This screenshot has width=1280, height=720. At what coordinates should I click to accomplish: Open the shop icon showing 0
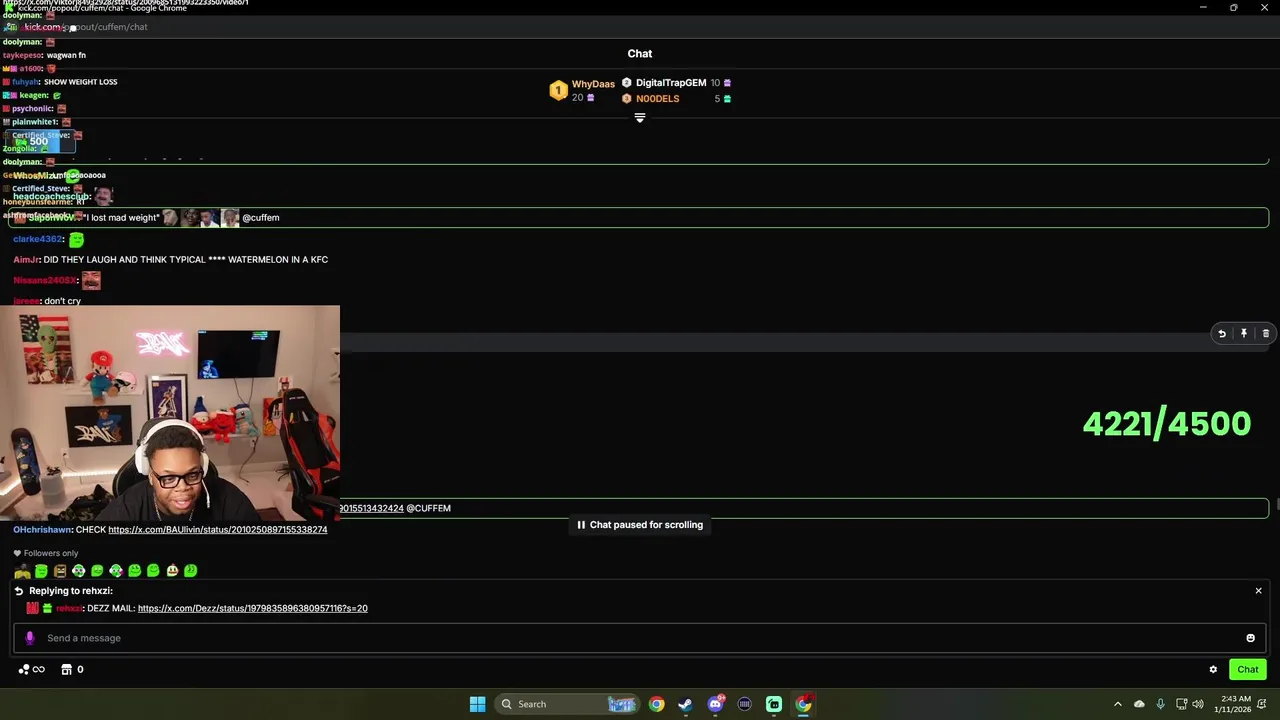tap(71, 670)
